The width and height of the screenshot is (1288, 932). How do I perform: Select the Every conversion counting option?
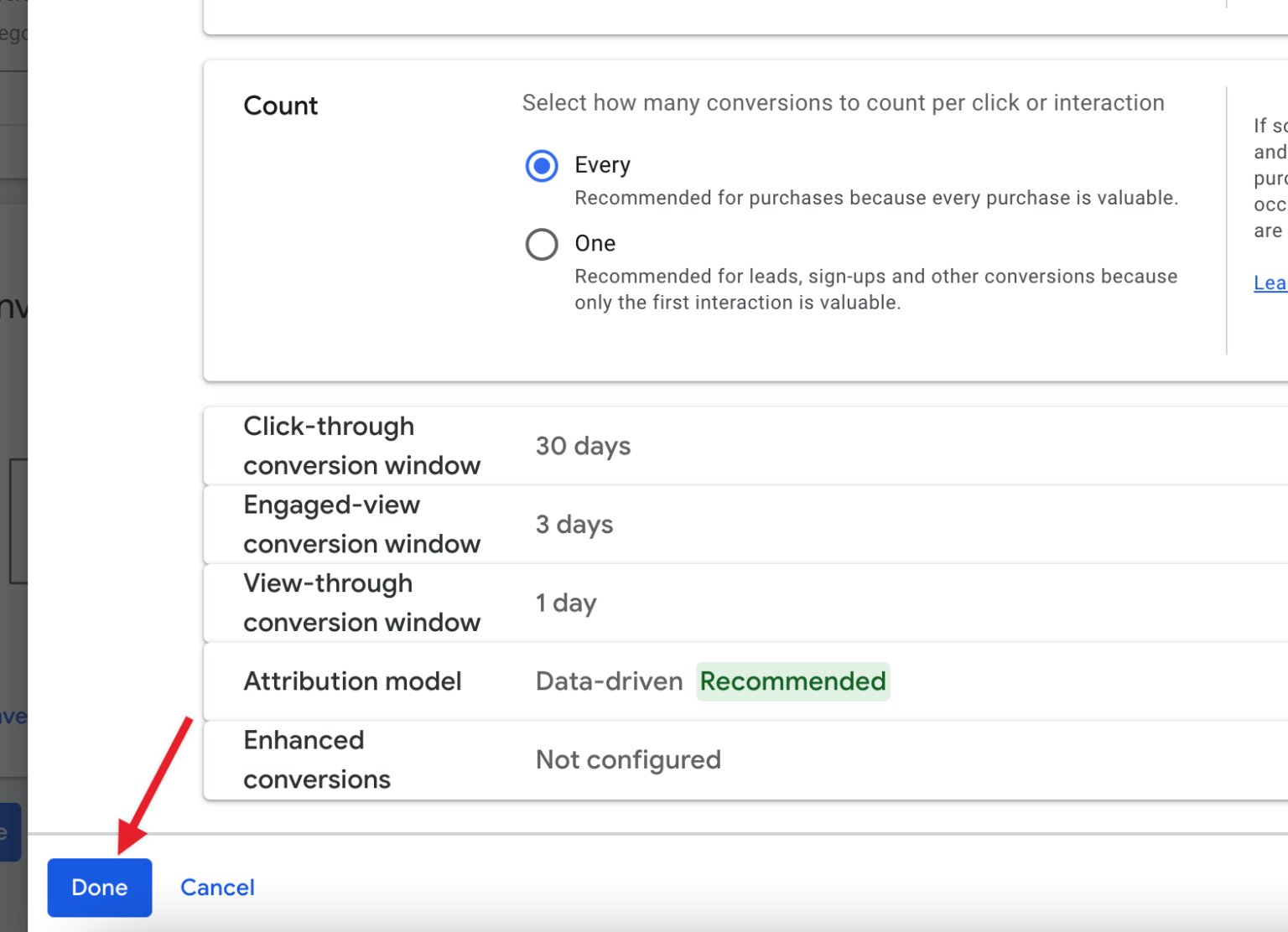click(542, 166)
